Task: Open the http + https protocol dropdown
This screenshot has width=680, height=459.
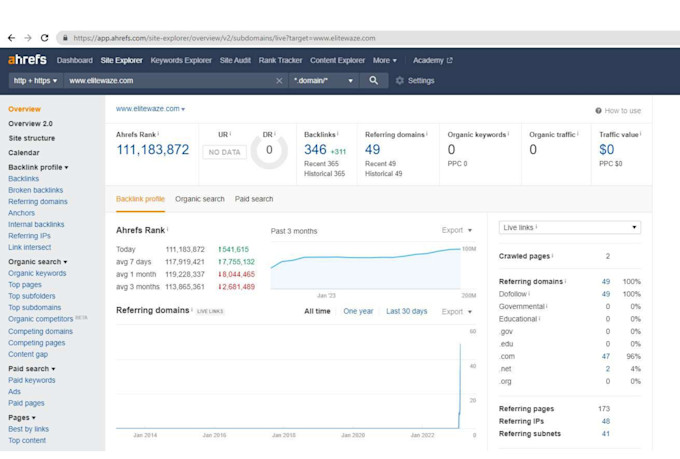Action: [x=35, y=81]
